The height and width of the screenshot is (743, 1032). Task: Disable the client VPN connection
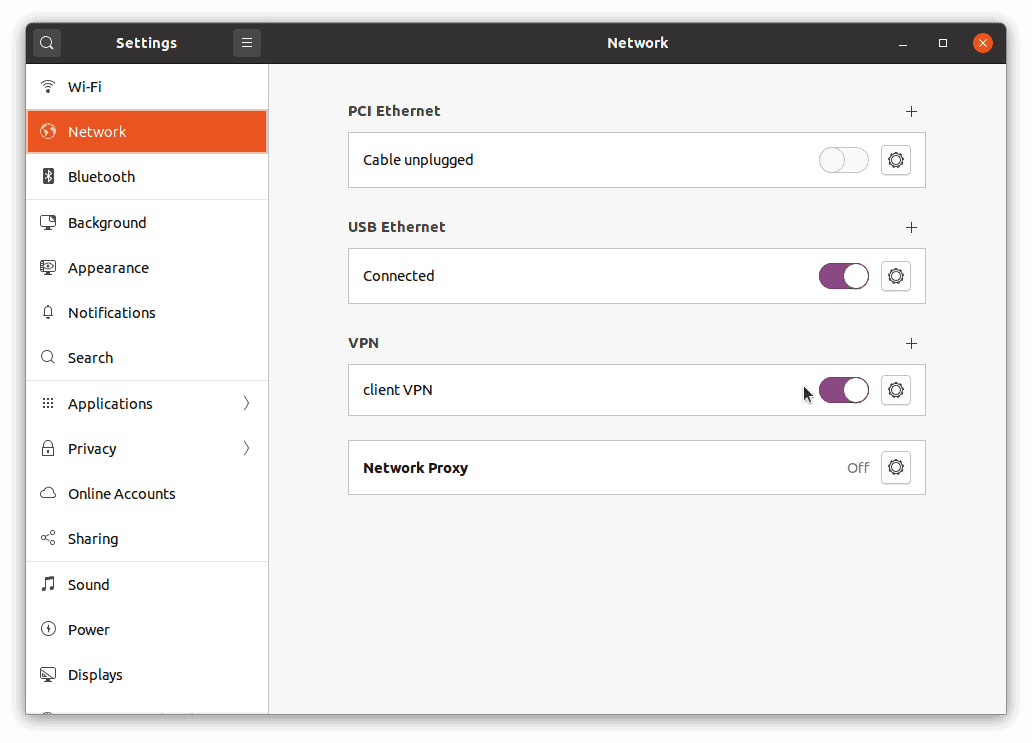[843, 390]
